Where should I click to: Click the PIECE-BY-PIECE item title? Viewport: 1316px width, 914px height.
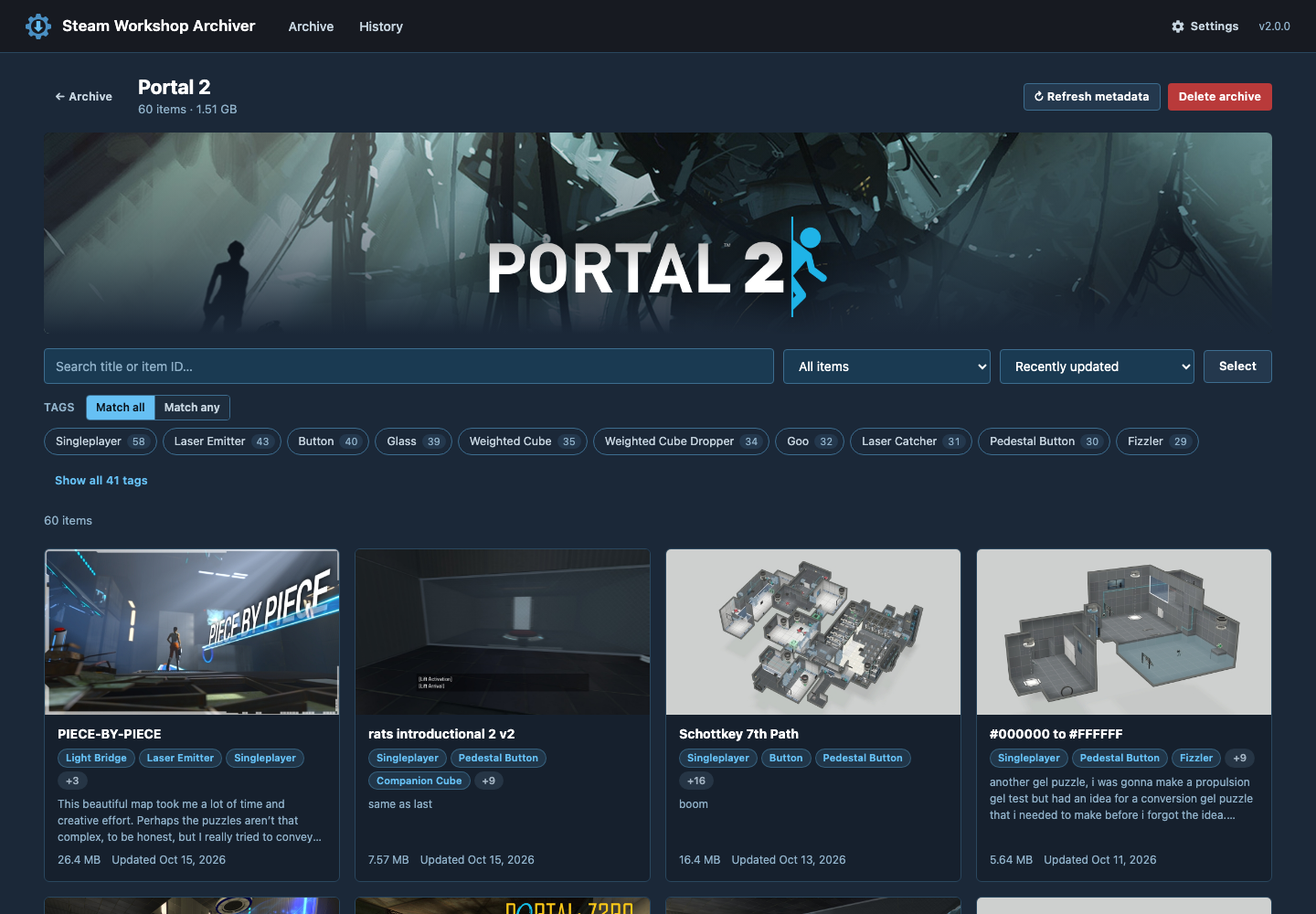[x=110, y=734]
